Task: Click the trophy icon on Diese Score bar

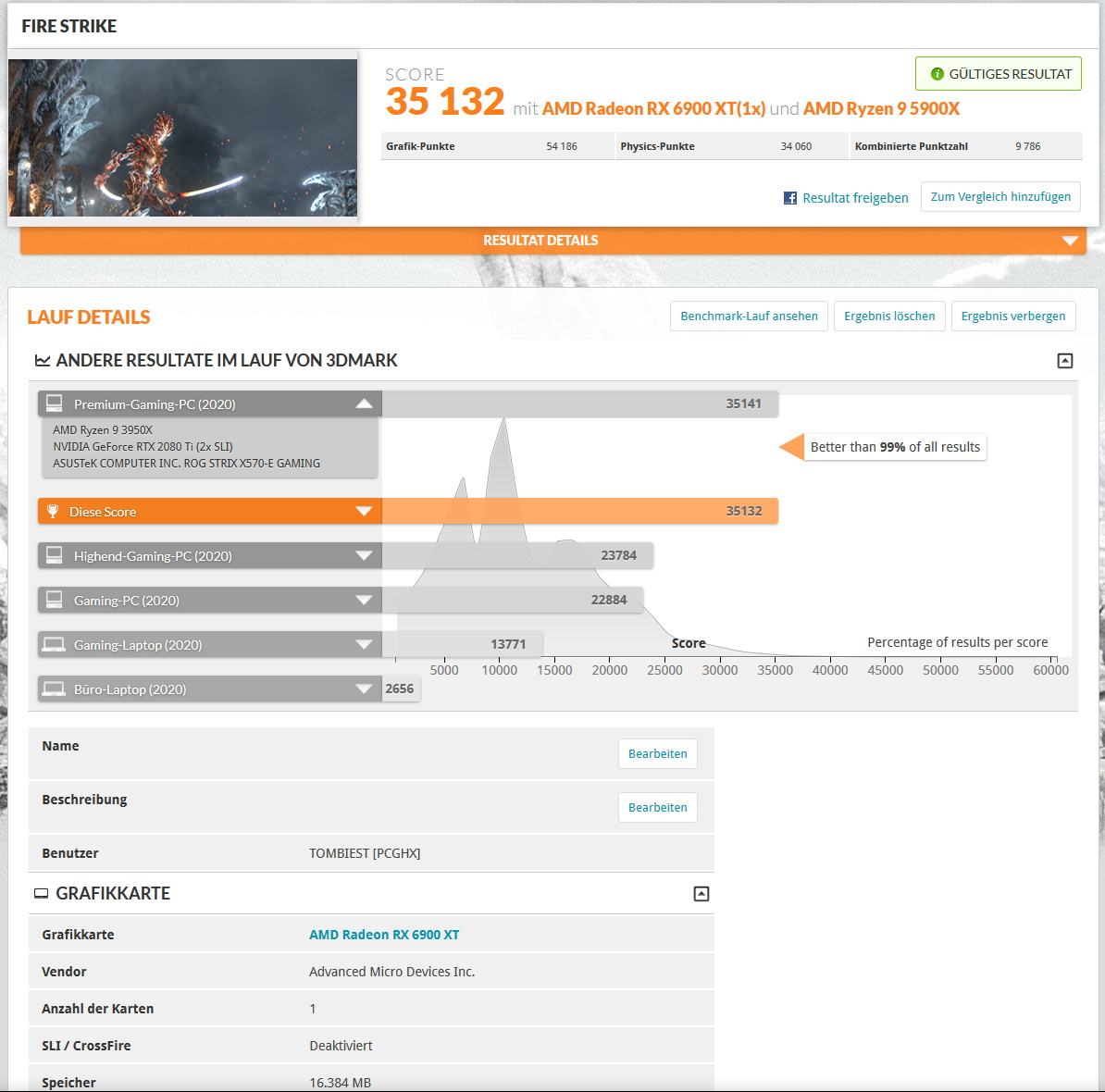Action: click(x=53, y=511)
